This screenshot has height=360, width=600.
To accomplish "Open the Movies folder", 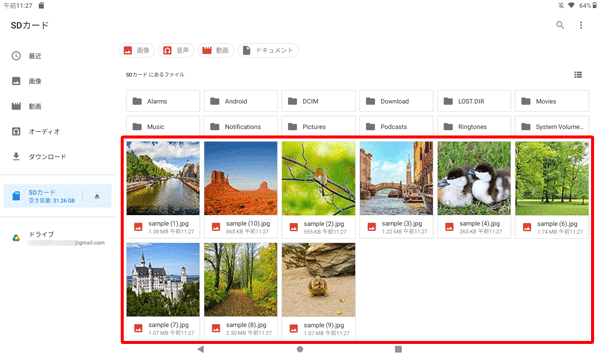I will (552, 101).
